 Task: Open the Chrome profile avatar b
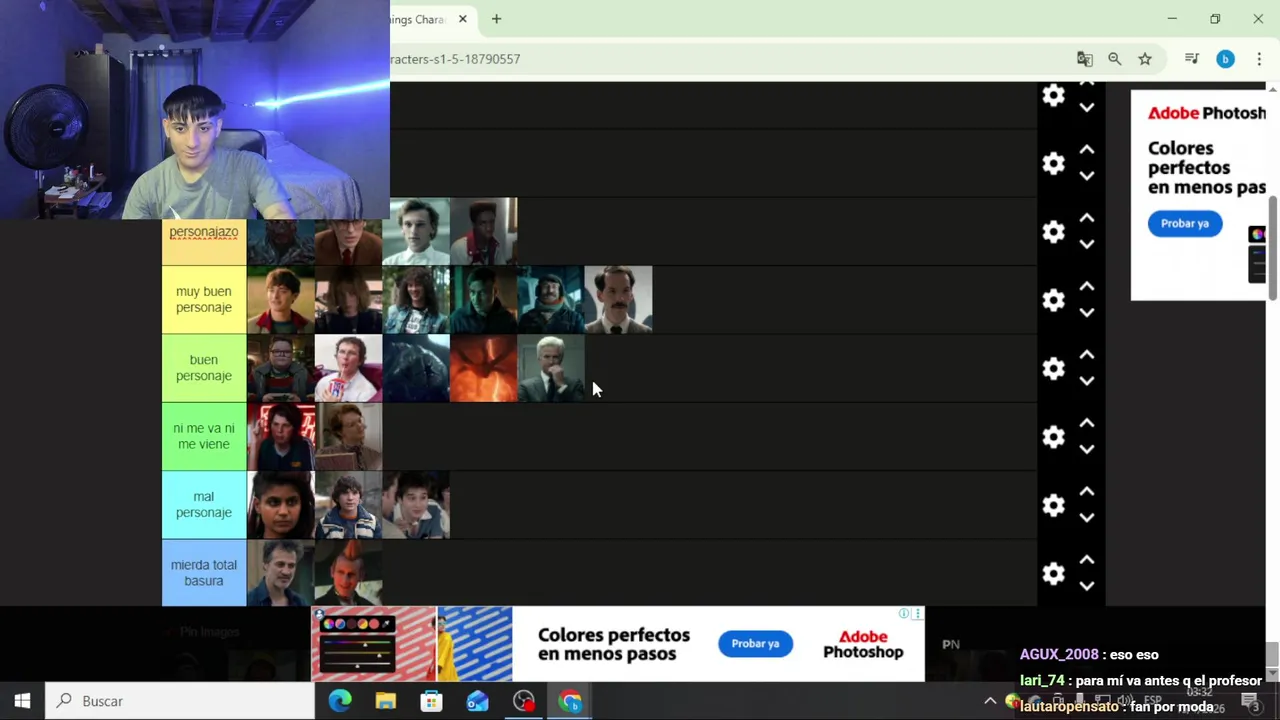coord(1225,59)
